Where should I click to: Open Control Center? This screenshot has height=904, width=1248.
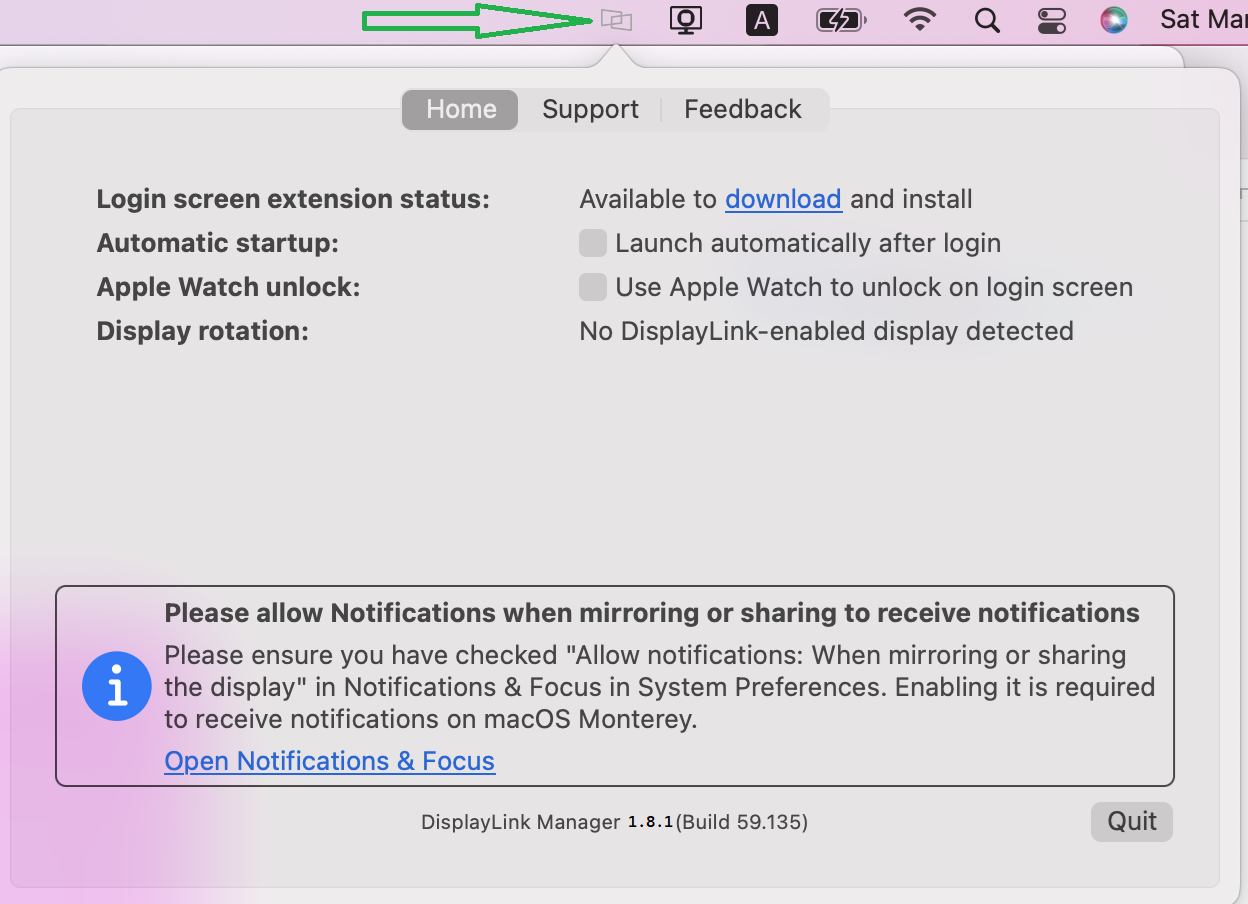pos(1051,19)
